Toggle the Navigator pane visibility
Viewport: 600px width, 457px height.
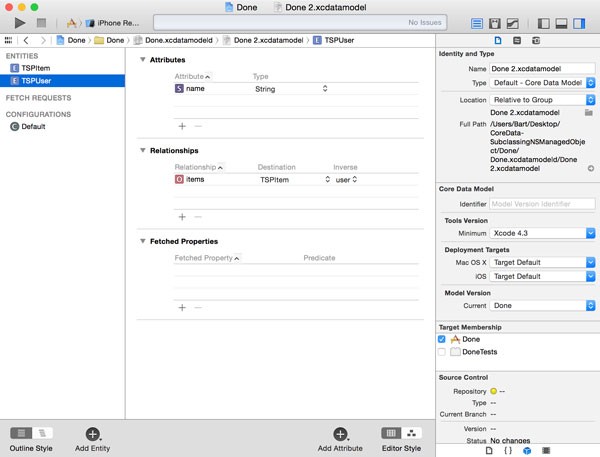[543, 24]
